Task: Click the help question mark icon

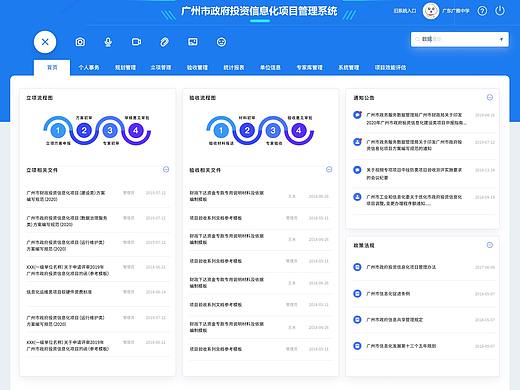Action: 482,11
